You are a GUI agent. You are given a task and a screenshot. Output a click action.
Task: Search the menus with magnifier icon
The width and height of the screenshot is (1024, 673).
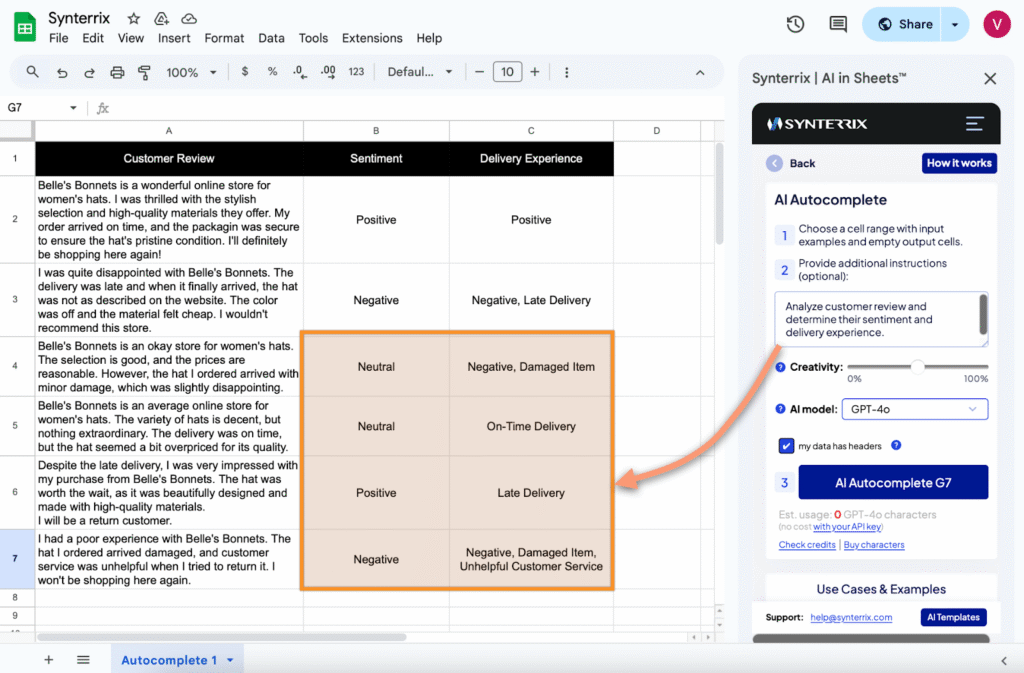point(32,72)
